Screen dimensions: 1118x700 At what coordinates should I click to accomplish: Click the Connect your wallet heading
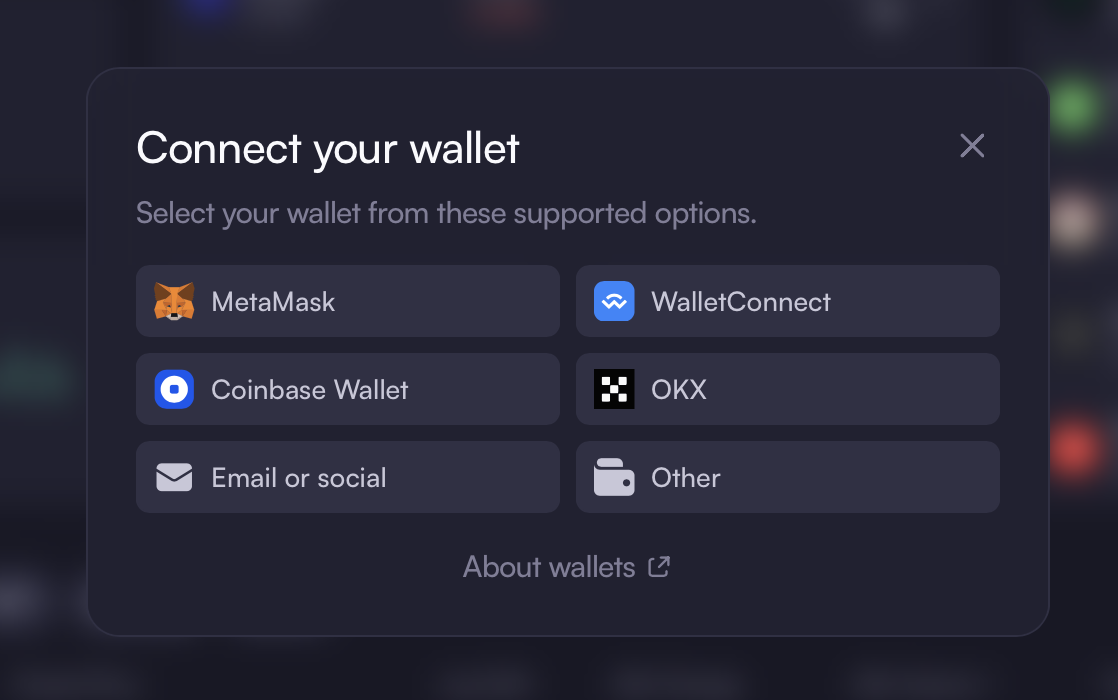[328, 149]
